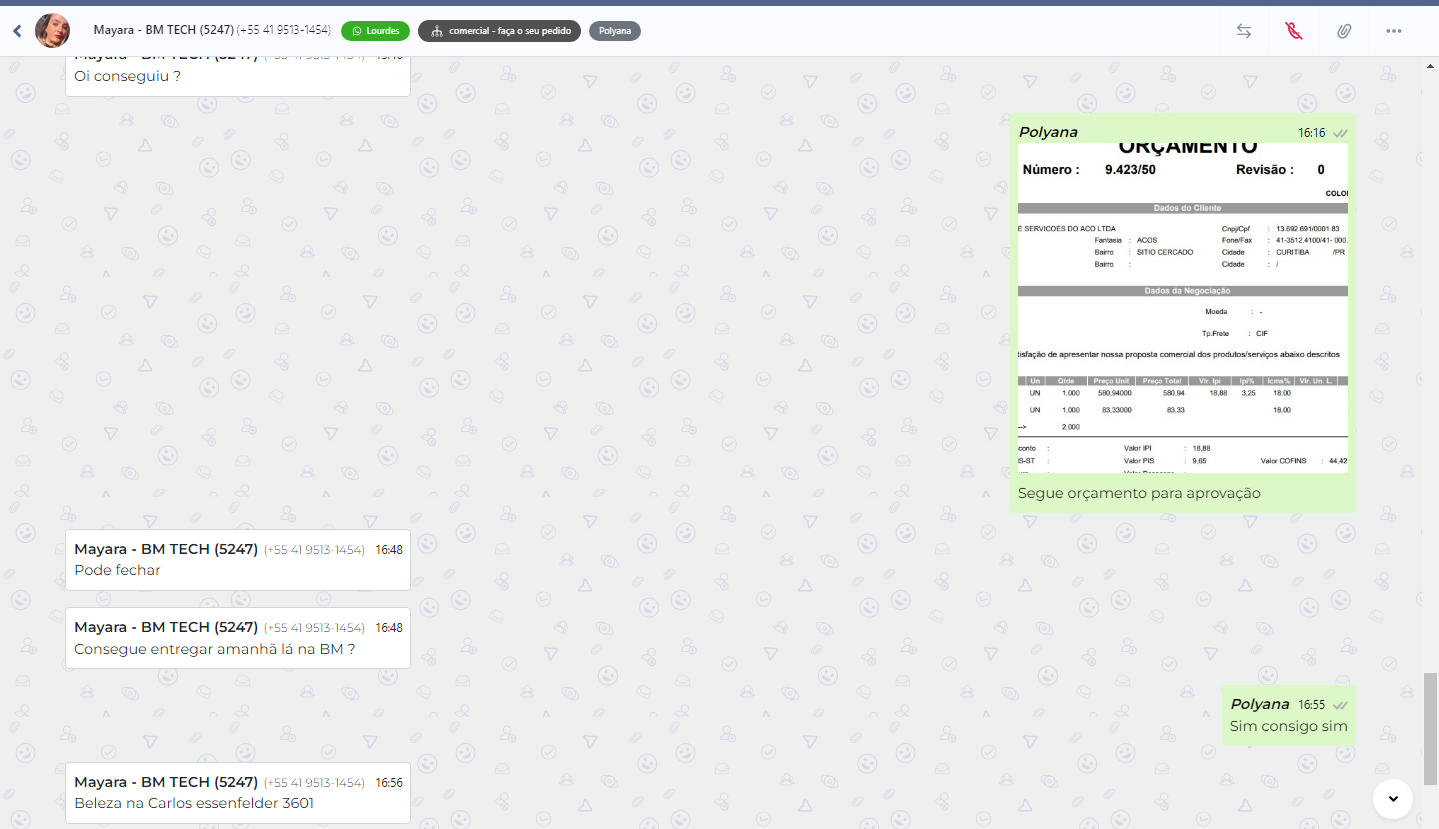The height and width of the screenshot is (829, 1439).
Task: Jump to latest messages with down-chevron button
Action: tap(1392, 798)
